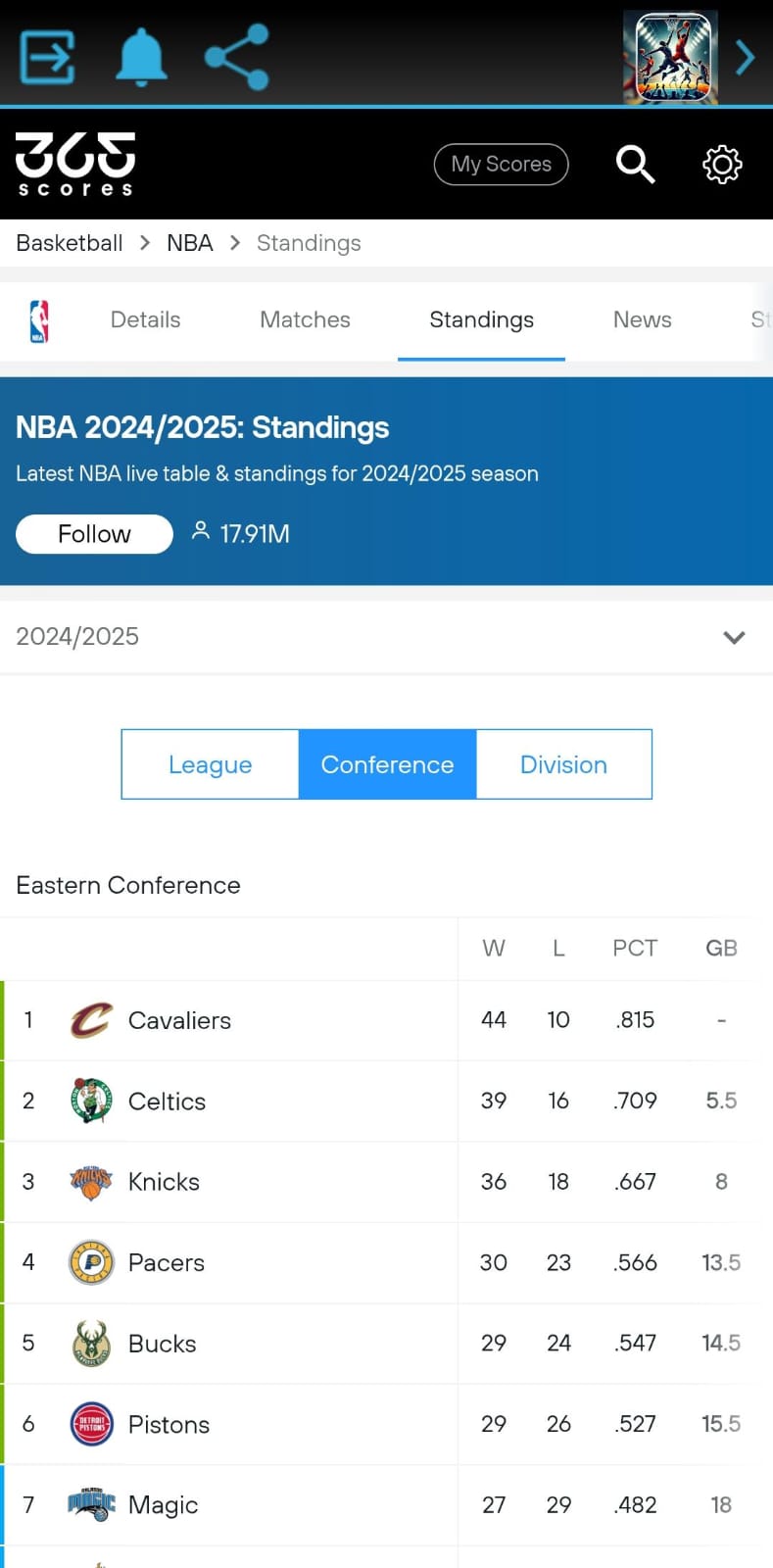Click the Follow button
773x1568 pixels.
click(x=94, y=534)
